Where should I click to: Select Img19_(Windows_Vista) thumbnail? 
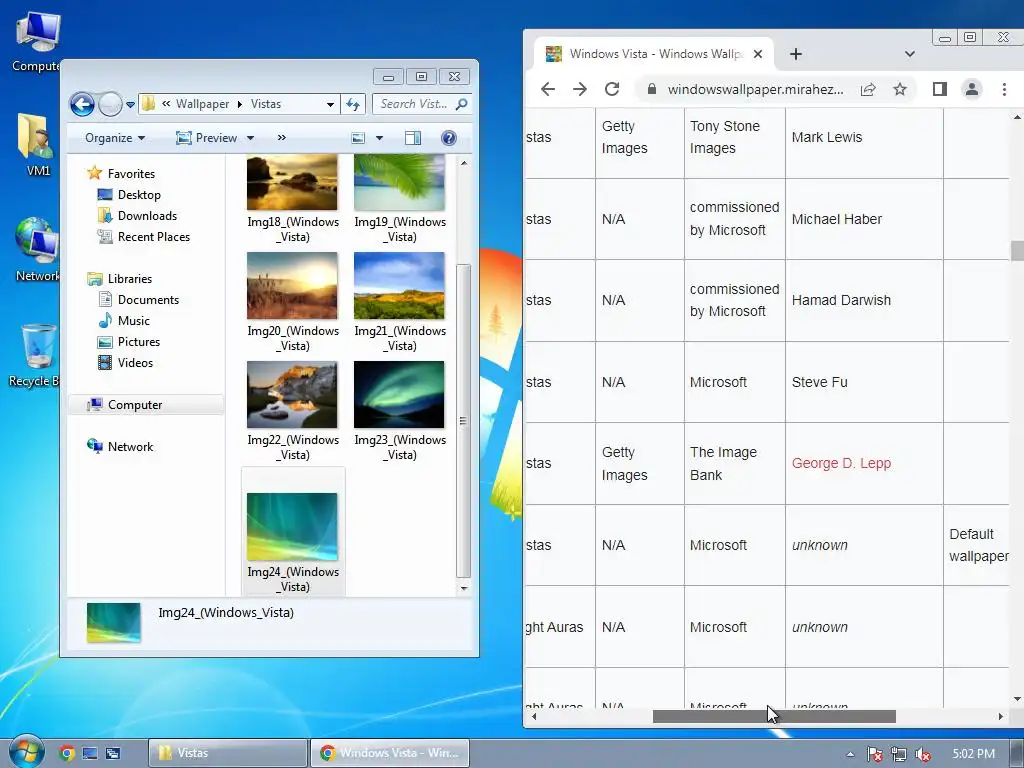point(400,183)
